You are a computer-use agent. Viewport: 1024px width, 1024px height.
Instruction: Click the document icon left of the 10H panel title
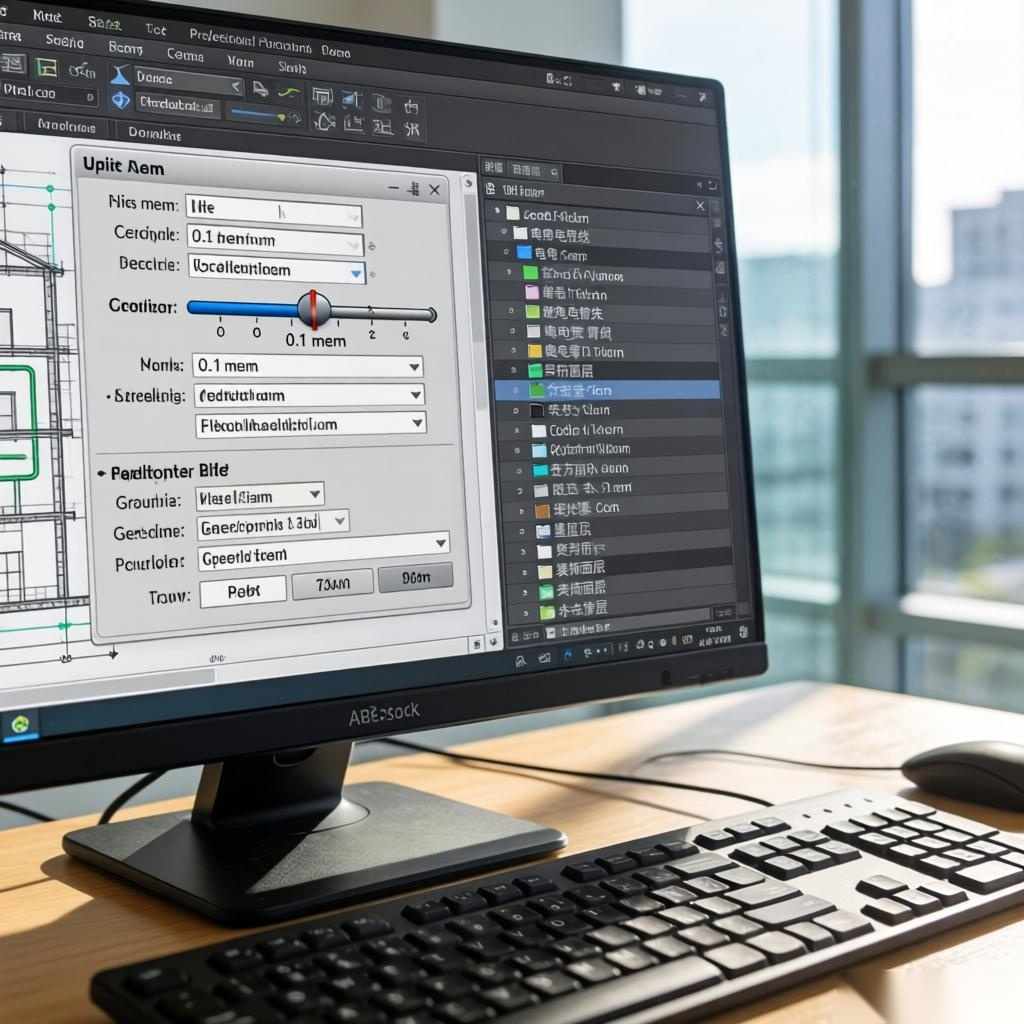tap(490, 189)
